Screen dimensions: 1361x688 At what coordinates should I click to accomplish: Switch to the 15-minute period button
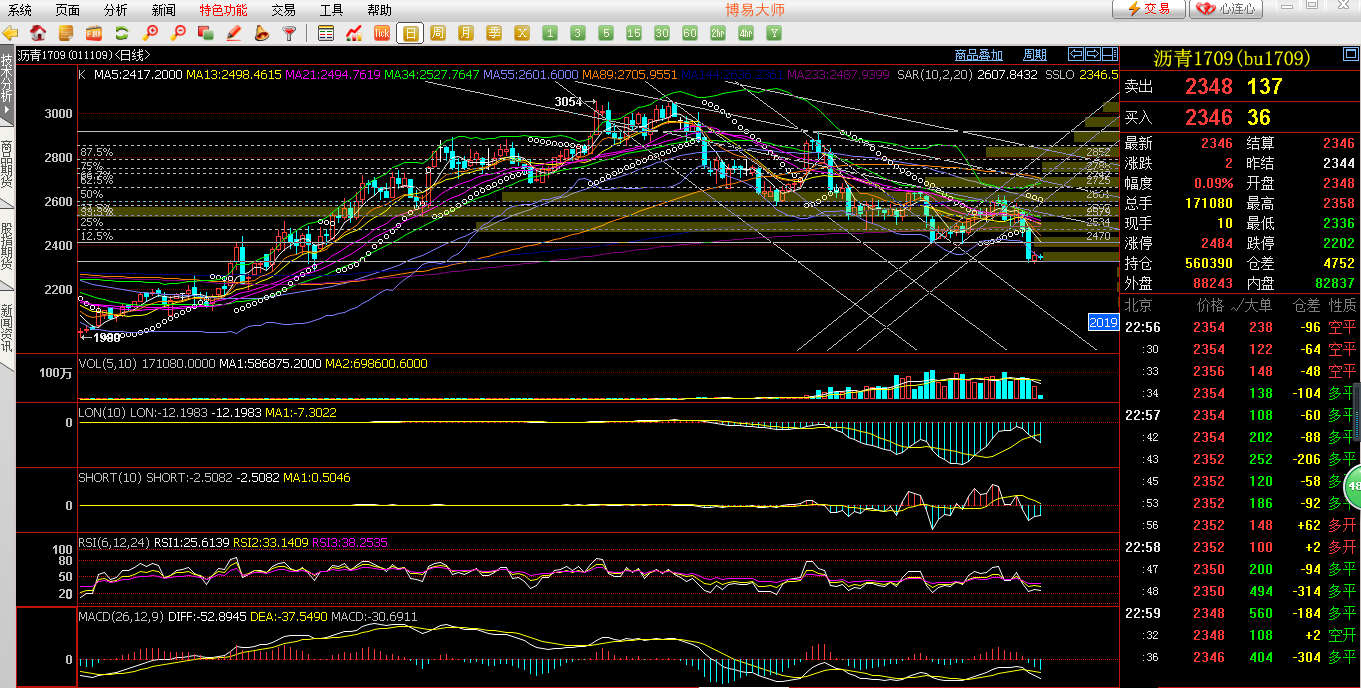(x=634, y=33)
